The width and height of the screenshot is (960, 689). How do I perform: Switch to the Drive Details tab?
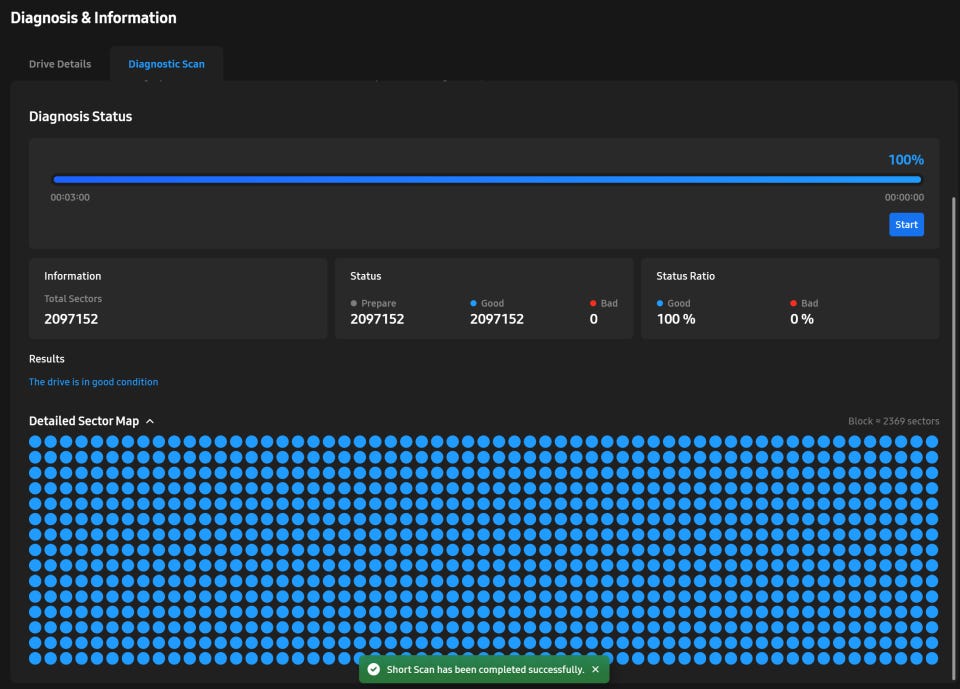60,64
